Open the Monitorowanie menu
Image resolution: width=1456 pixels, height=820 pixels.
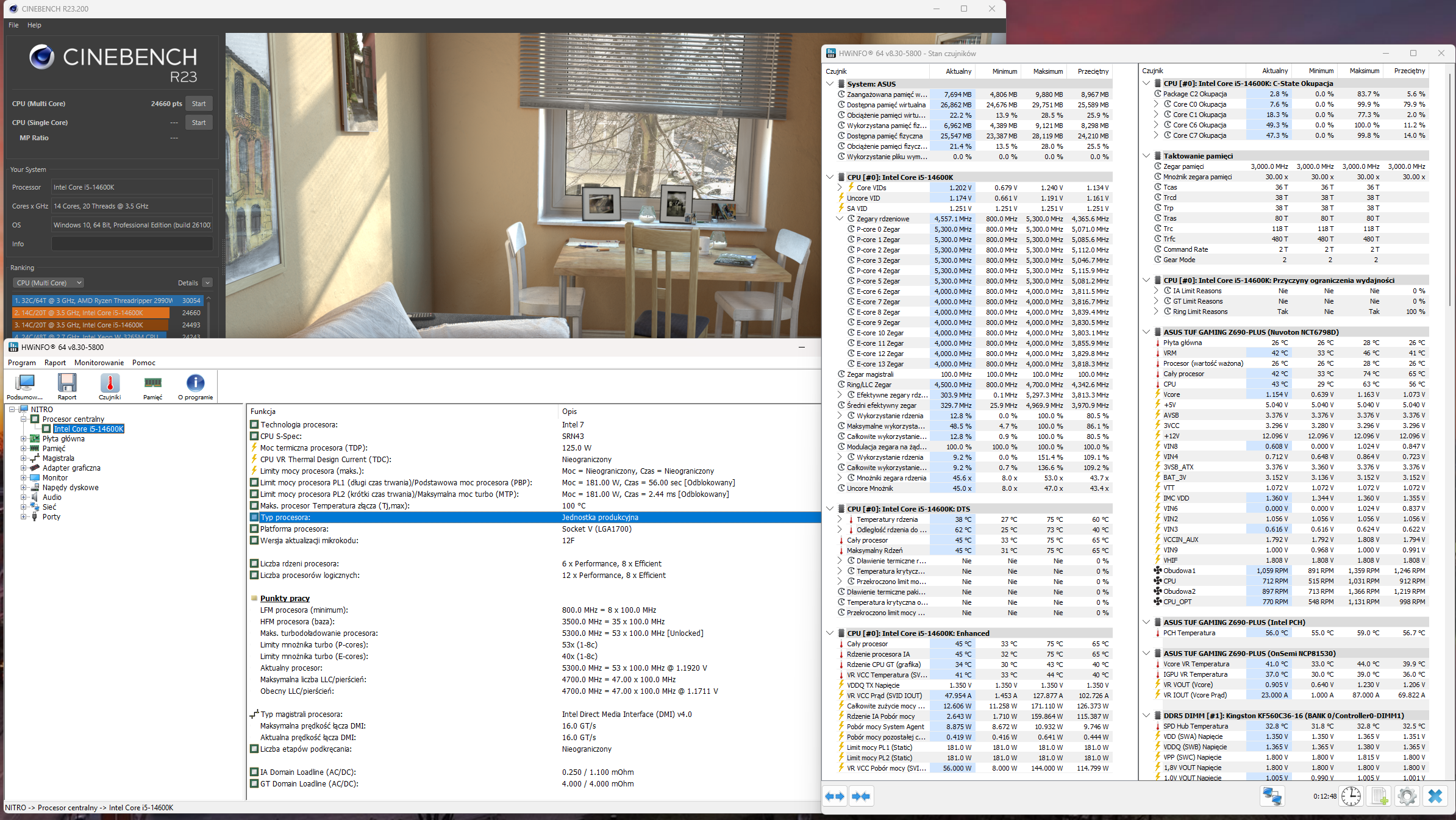click(99, 363)
